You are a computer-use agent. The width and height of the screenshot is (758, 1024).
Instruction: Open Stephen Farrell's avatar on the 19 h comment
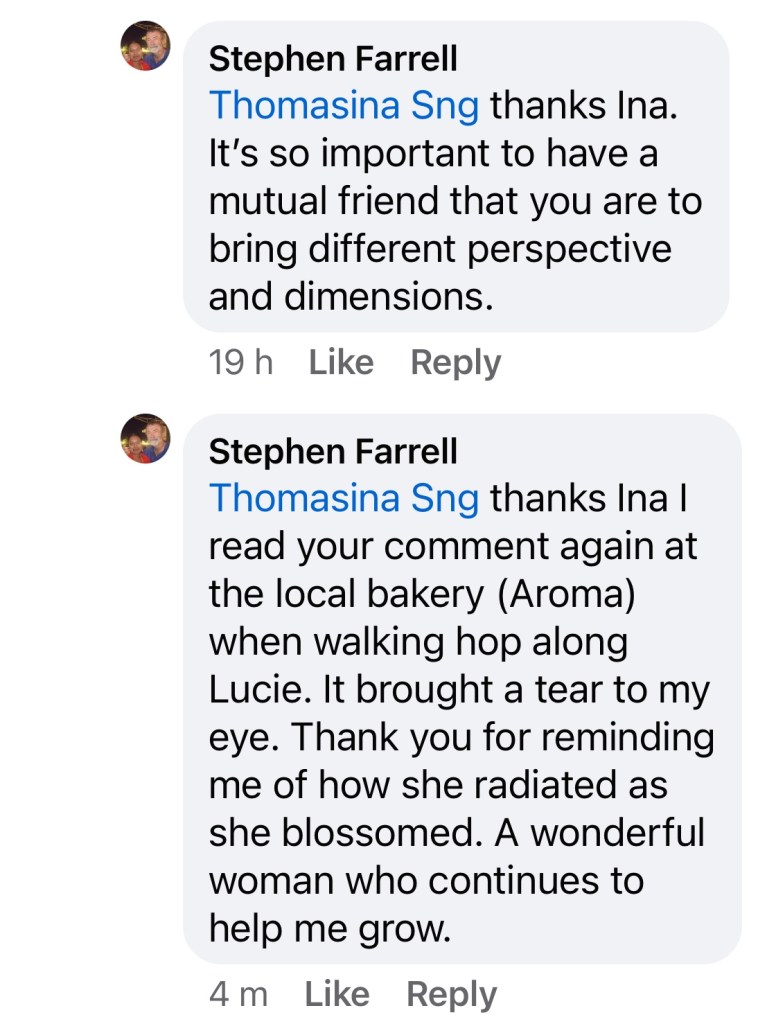click(145, 46)
